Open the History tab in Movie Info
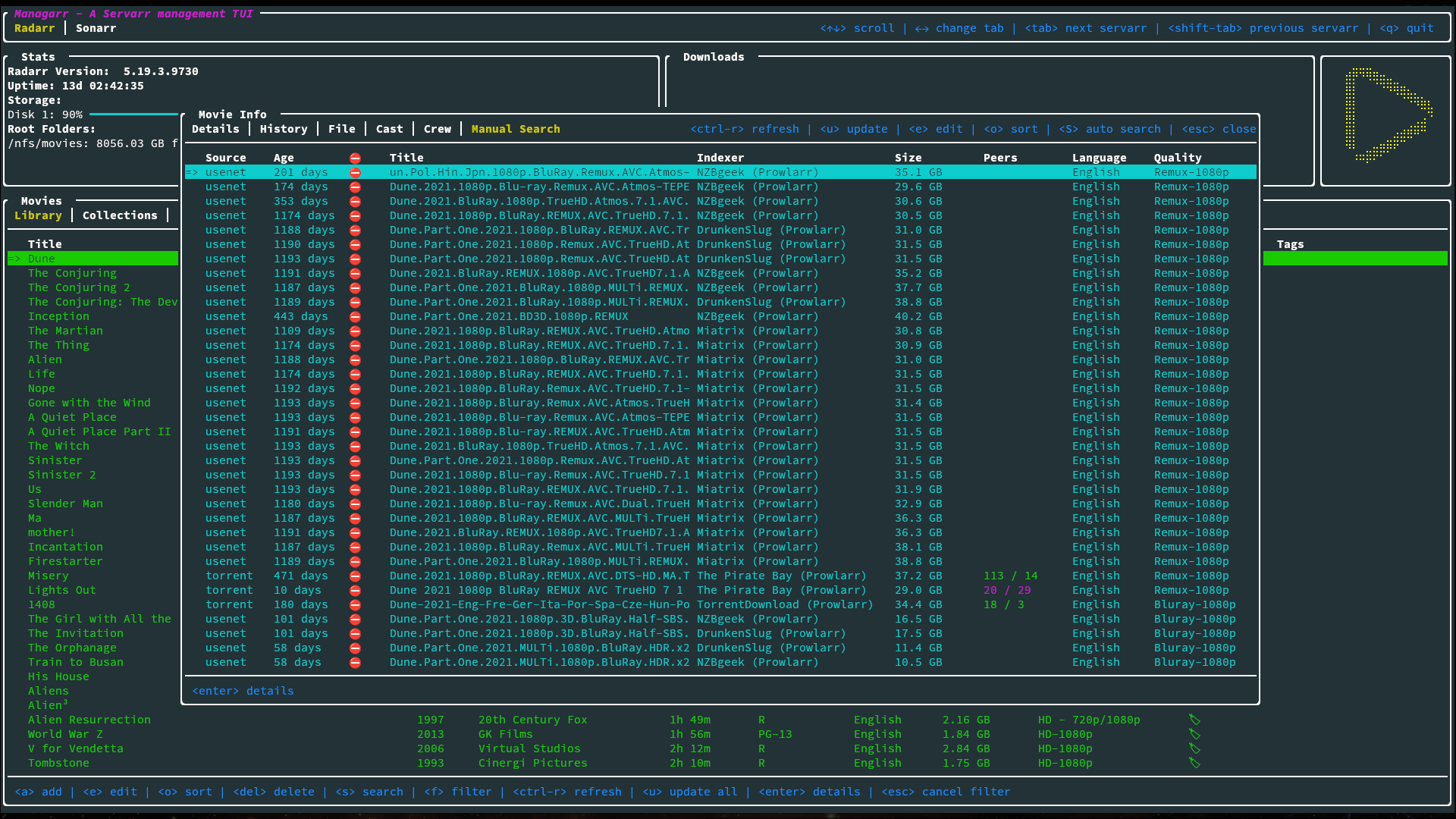The height and width of the screenshot is (819, 1456). 284,129
